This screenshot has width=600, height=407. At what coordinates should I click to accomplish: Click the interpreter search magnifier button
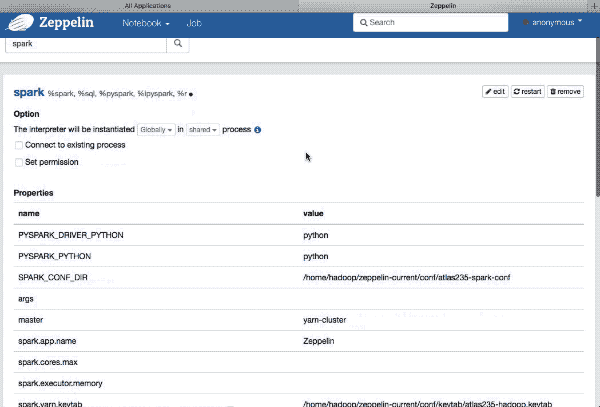coord(178,44)
